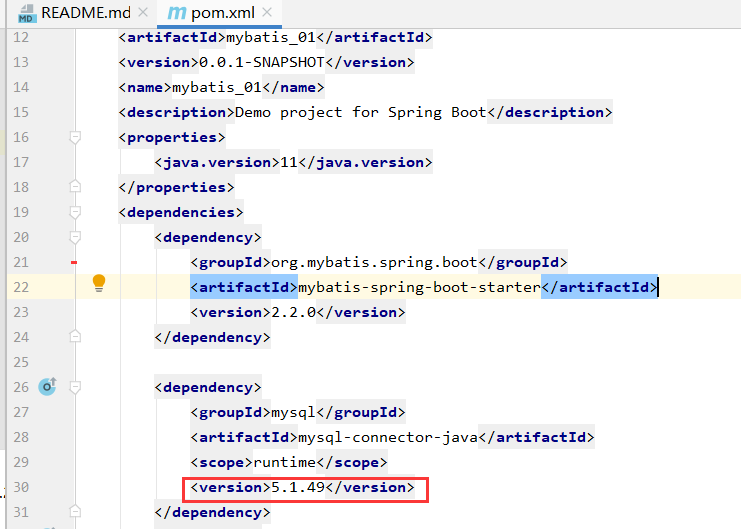742x530 pixels.
Task: Close the README.md tab
Action: point(143,13)
